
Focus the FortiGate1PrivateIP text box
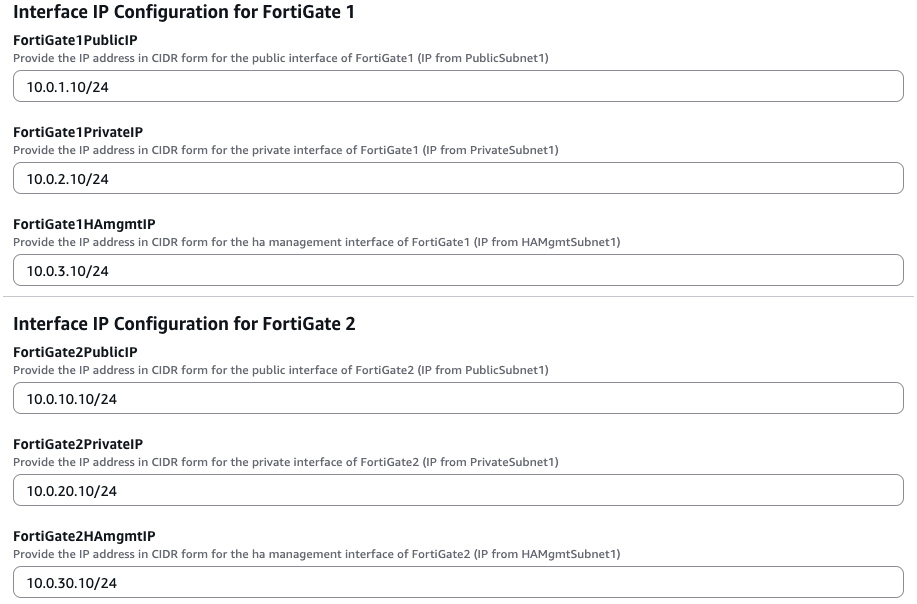tap(458, 179)
